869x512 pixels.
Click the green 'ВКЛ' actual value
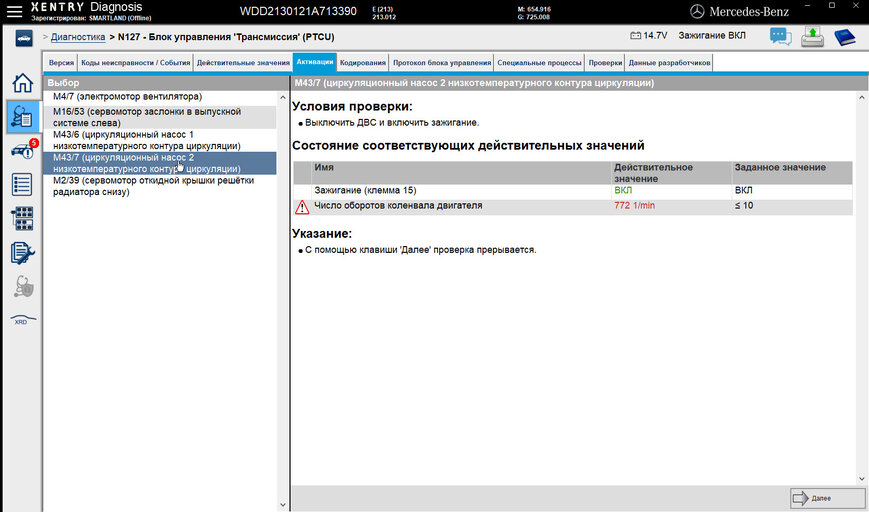pyautogui.click(x=623, y=190)
